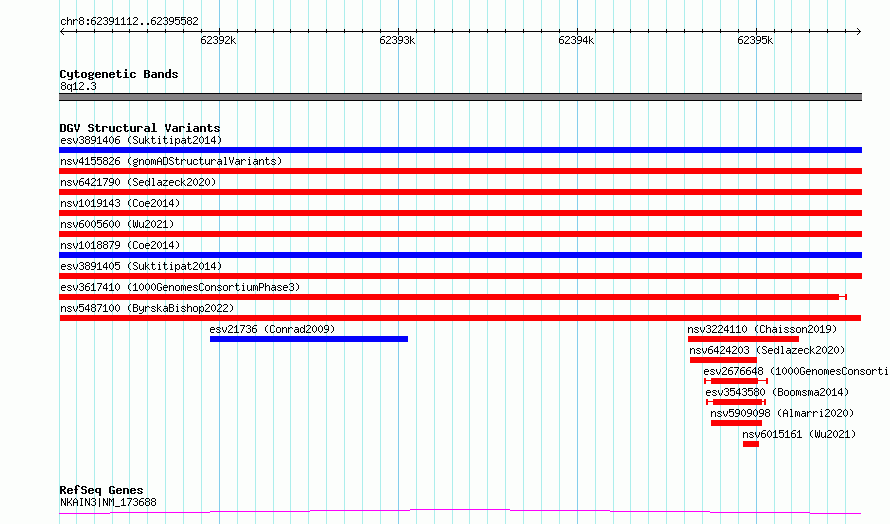Select the nsv4155826 gnomADStructuralVariants label
The image size is (890, 524).
tap(171, 161)
